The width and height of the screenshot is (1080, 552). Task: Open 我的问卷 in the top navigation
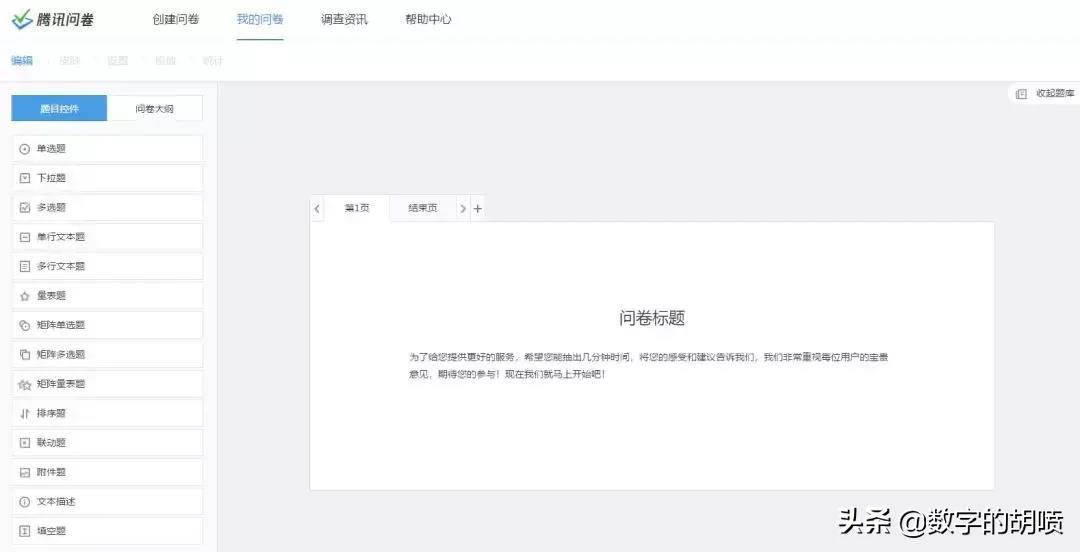[260, 19]
